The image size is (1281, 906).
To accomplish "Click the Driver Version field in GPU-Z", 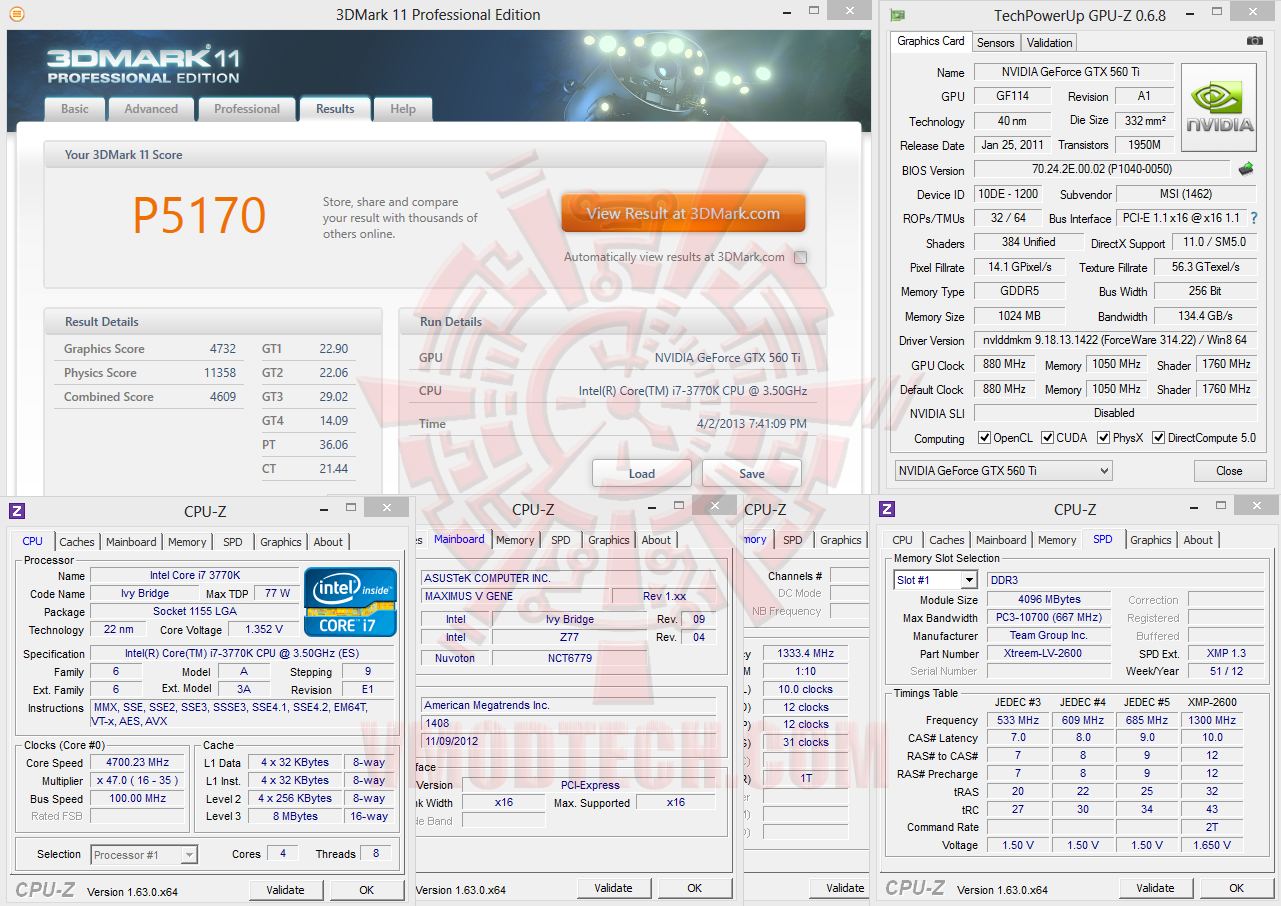I will [1115, 340].
